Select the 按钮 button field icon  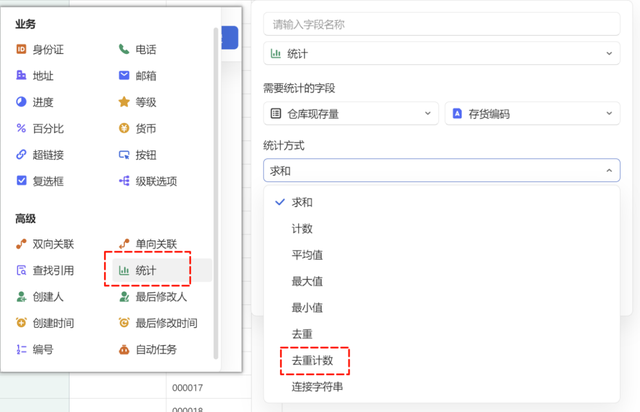pos(124,155)
